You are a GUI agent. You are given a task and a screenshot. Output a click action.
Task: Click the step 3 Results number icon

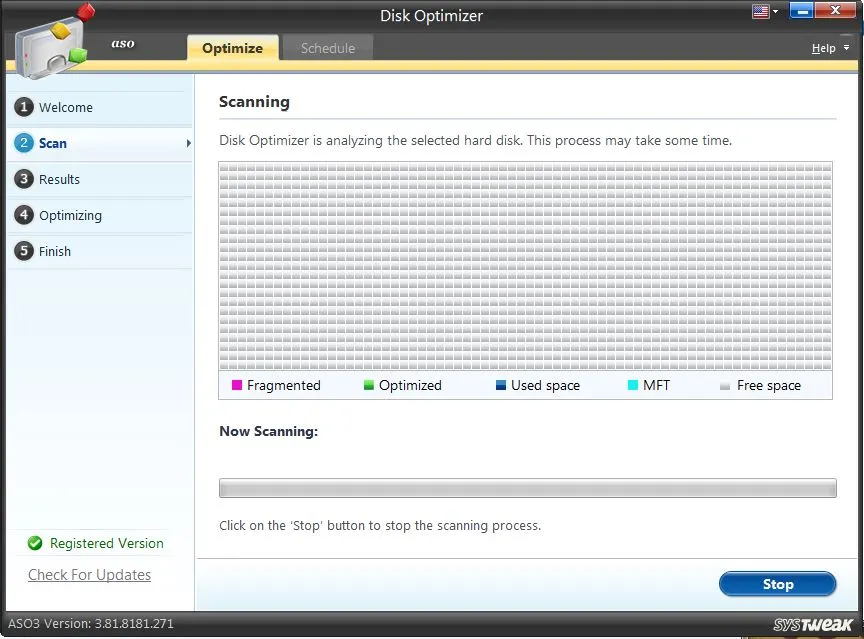(24, 179)
